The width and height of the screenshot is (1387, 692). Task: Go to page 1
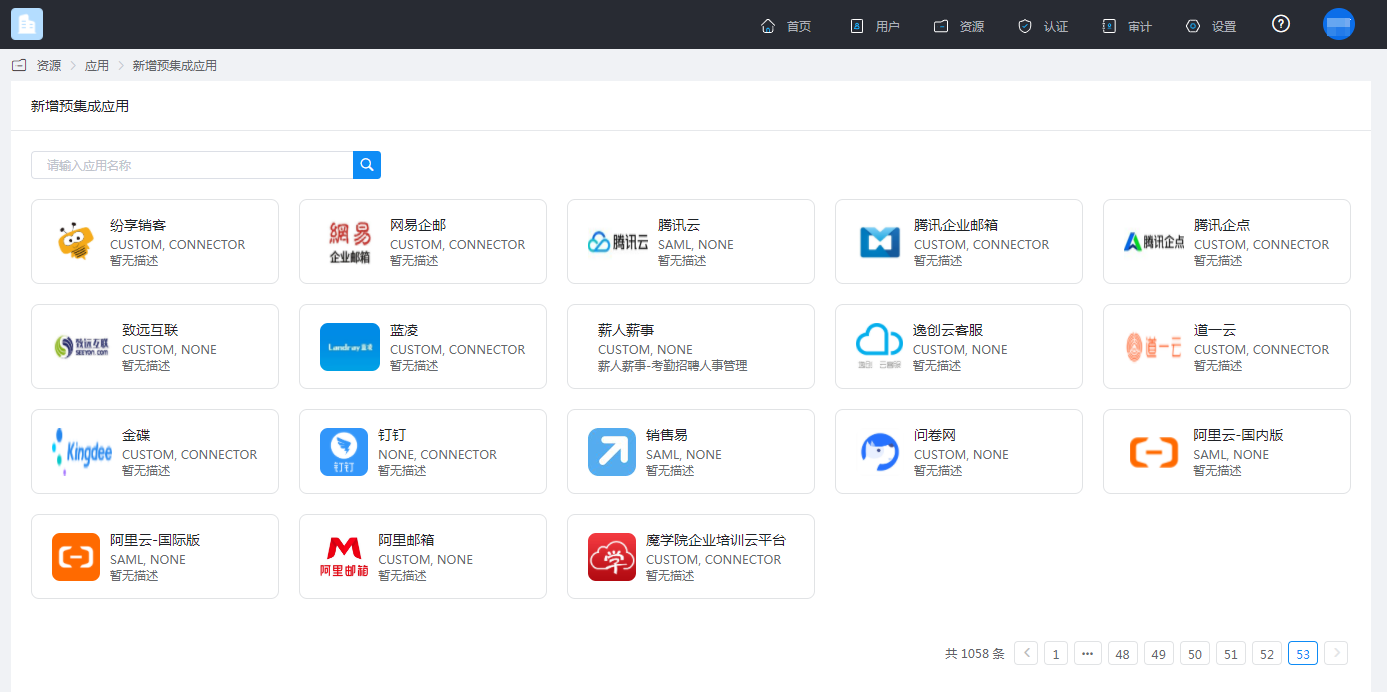1056,653
